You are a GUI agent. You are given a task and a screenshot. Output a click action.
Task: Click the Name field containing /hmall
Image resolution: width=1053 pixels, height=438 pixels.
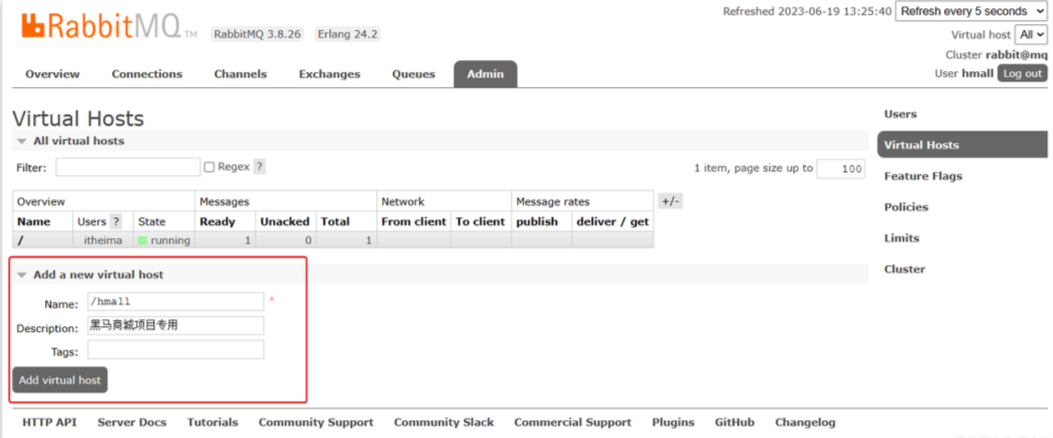[x=175, y=302]
